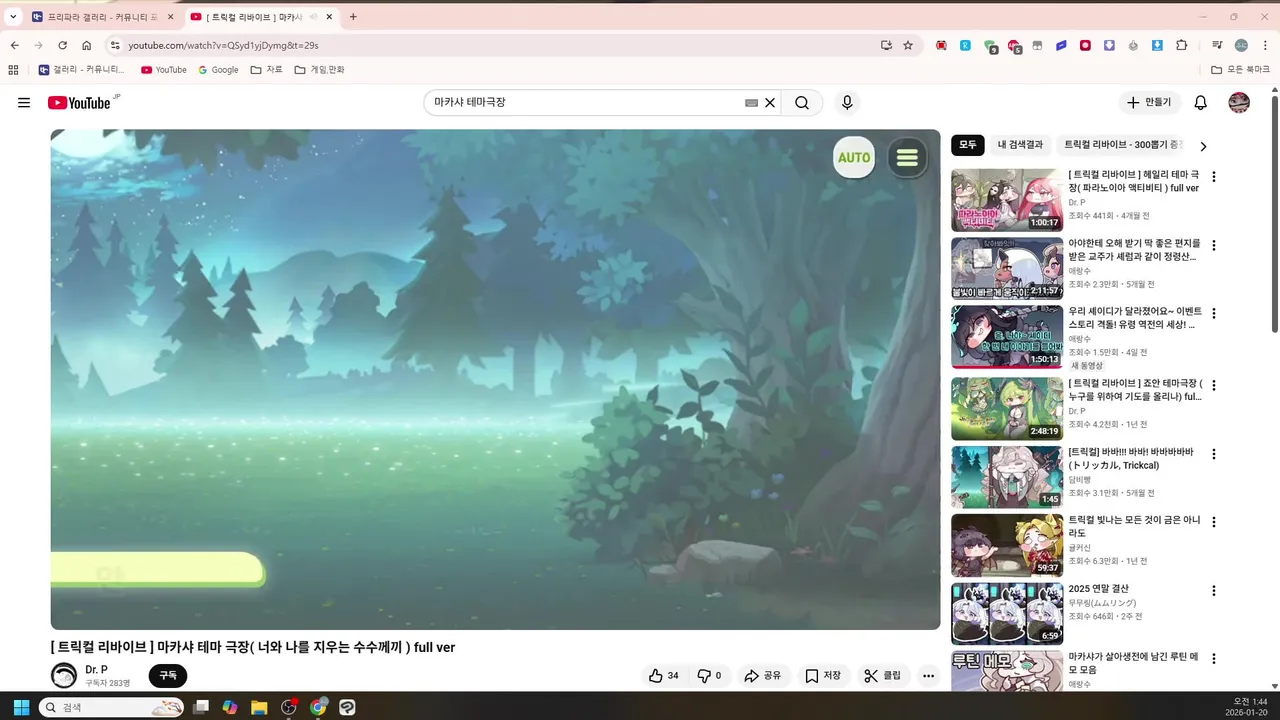Open the media control music-note icon
This screenshot has height=720, width=1280.
pyautogui.click(x=1217, y=45)
